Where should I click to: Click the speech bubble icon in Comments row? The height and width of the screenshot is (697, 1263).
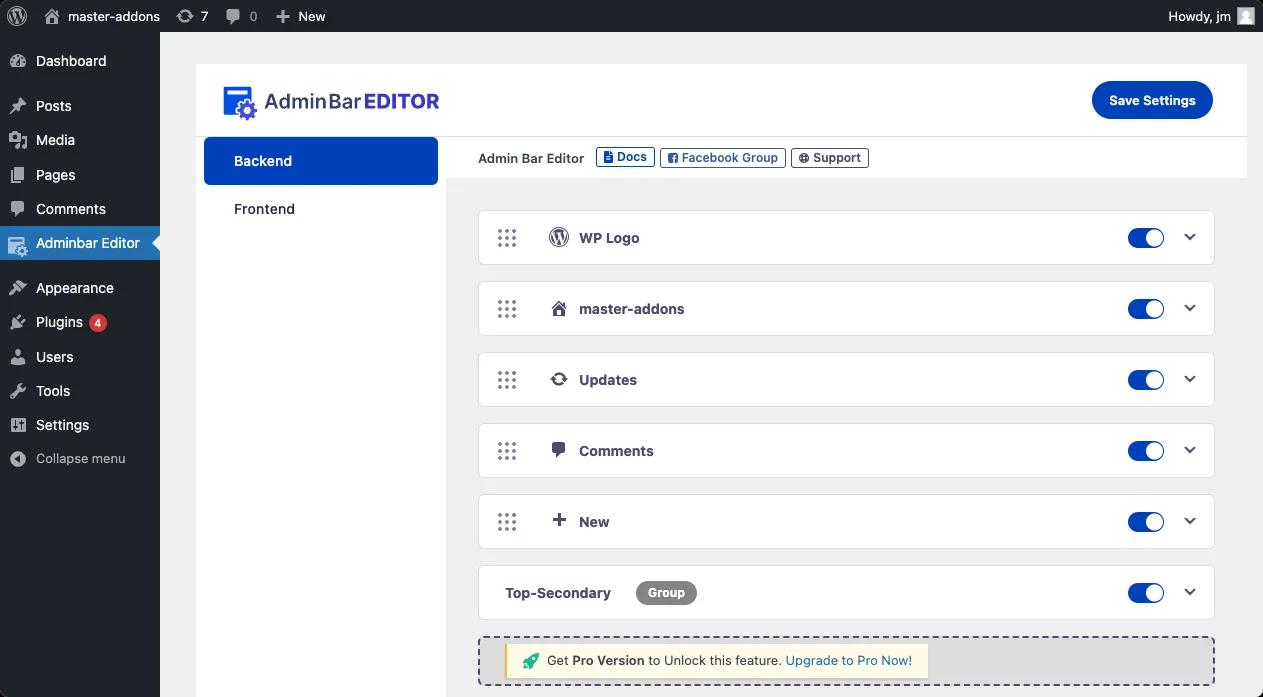(558, 450)
